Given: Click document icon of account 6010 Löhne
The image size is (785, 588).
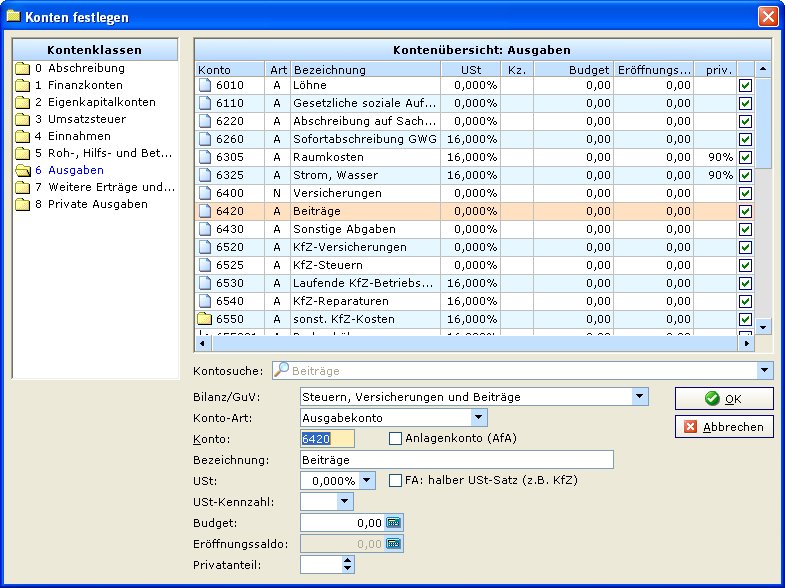Looking at the screenshot, I should coord(206,86).
